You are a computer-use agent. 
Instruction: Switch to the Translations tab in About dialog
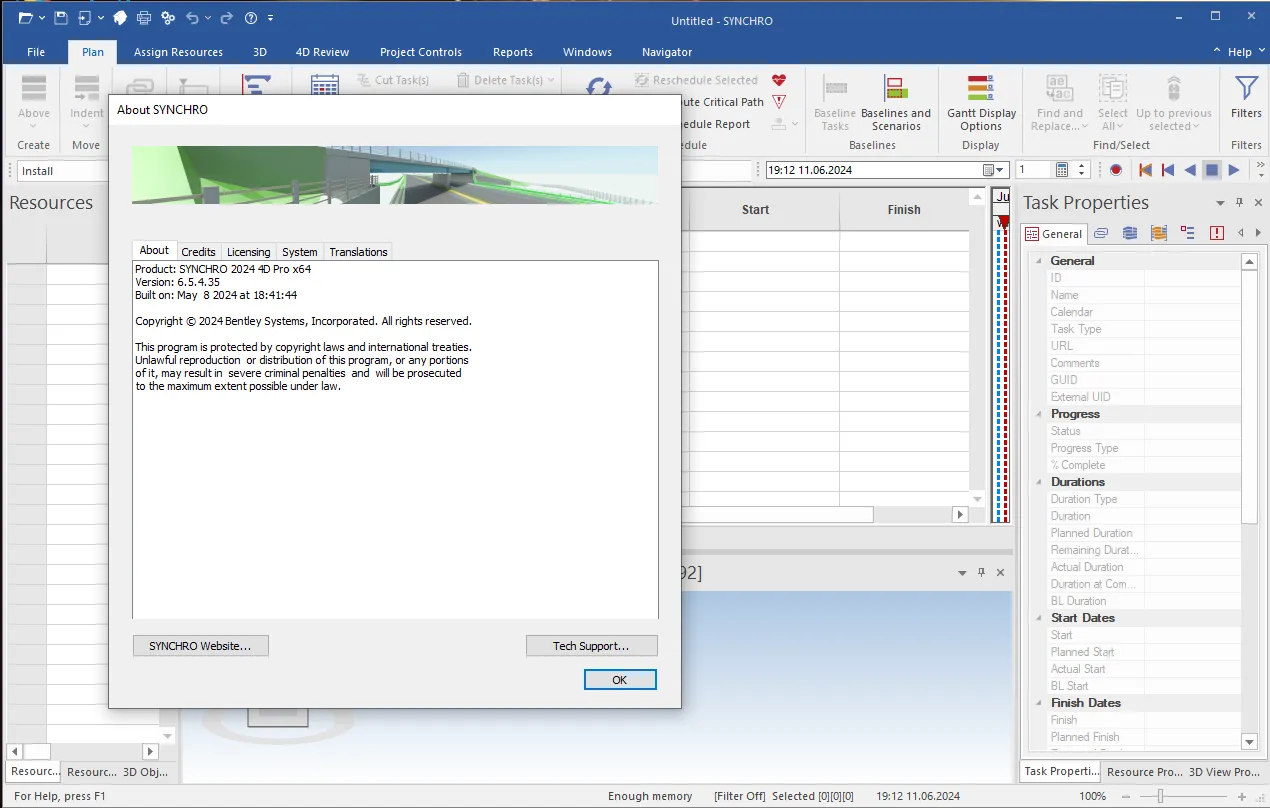tap(358, 252)
